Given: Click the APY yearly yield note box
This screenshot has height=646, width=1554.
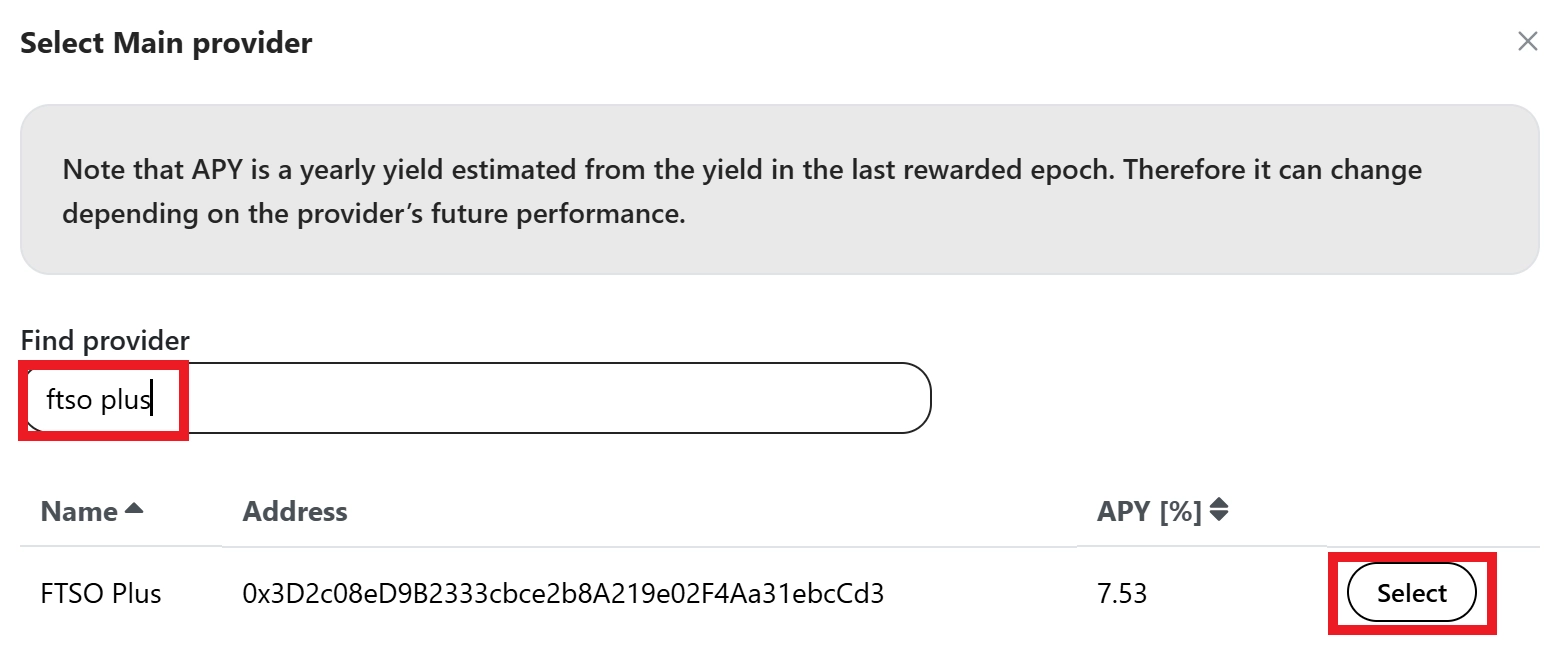Looking at the screenshot, I should [779, 190].
